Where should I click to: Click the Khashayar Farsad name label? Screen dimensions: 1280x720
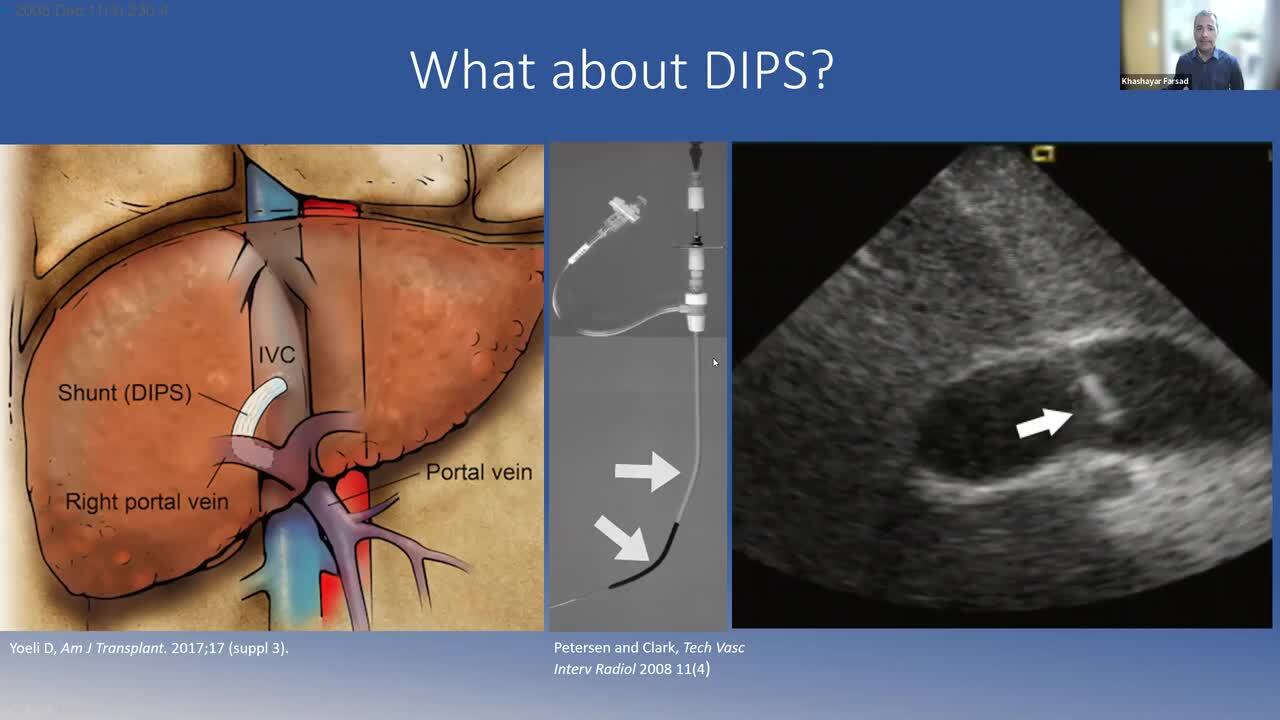(1155, 82)
